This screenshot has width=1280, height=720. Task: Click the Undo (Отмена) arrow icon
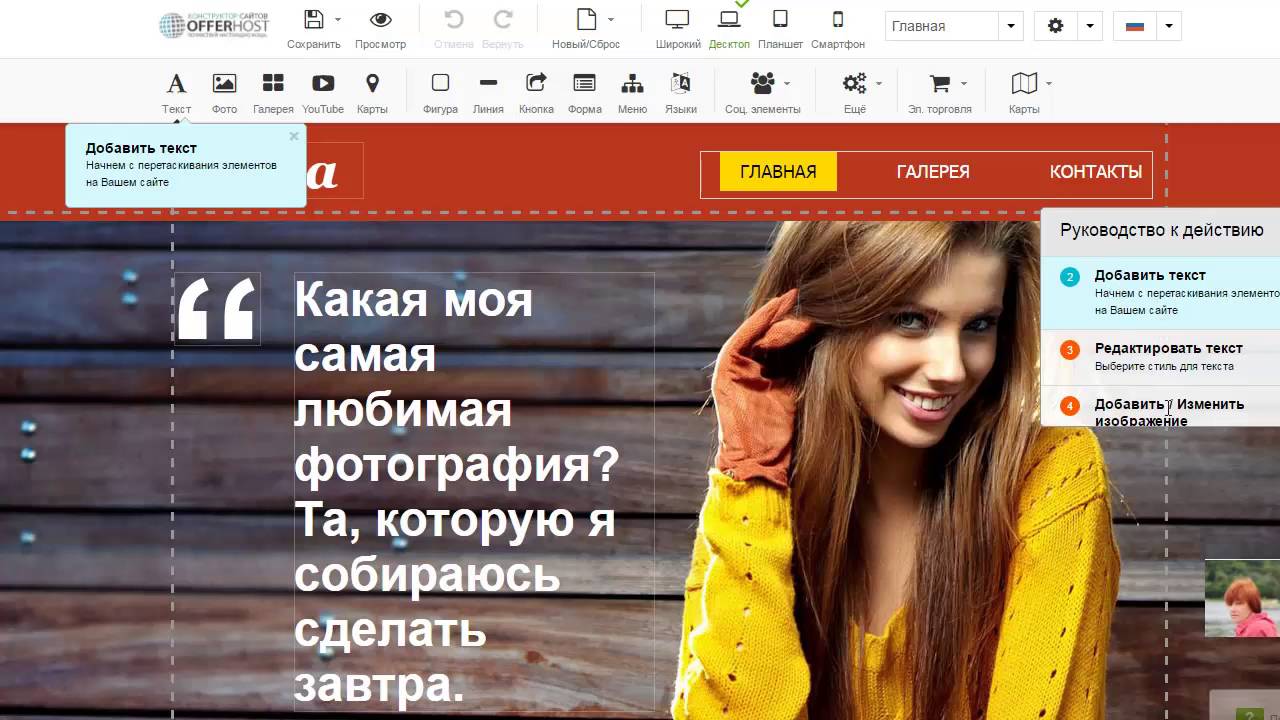tap(454, 19)
